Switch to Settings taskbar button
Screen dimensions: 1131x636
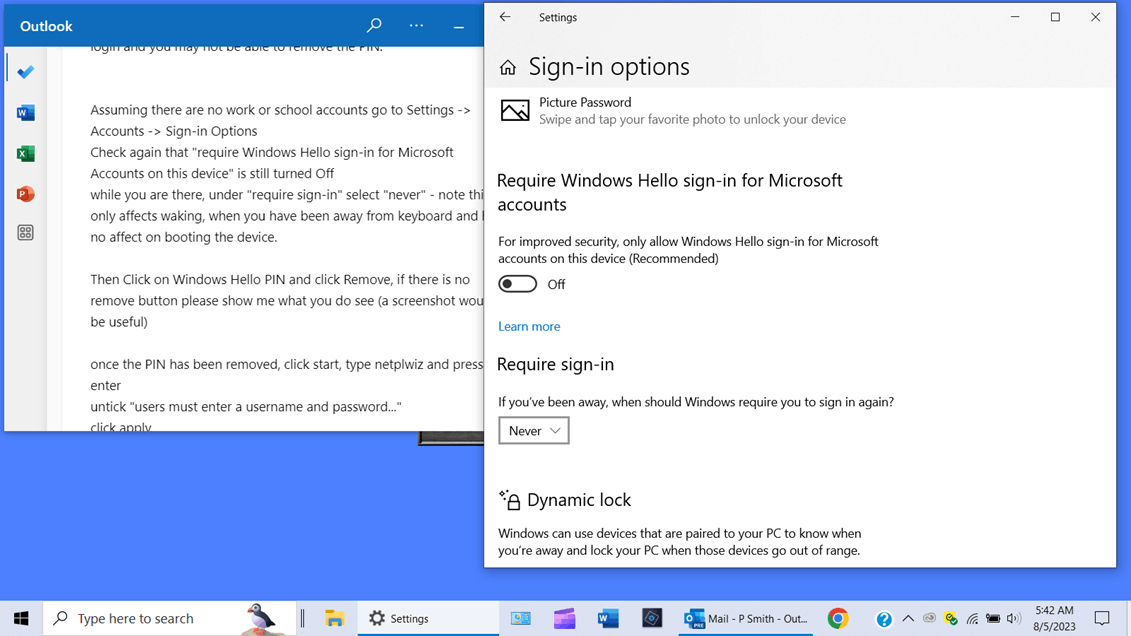point(428,619)
